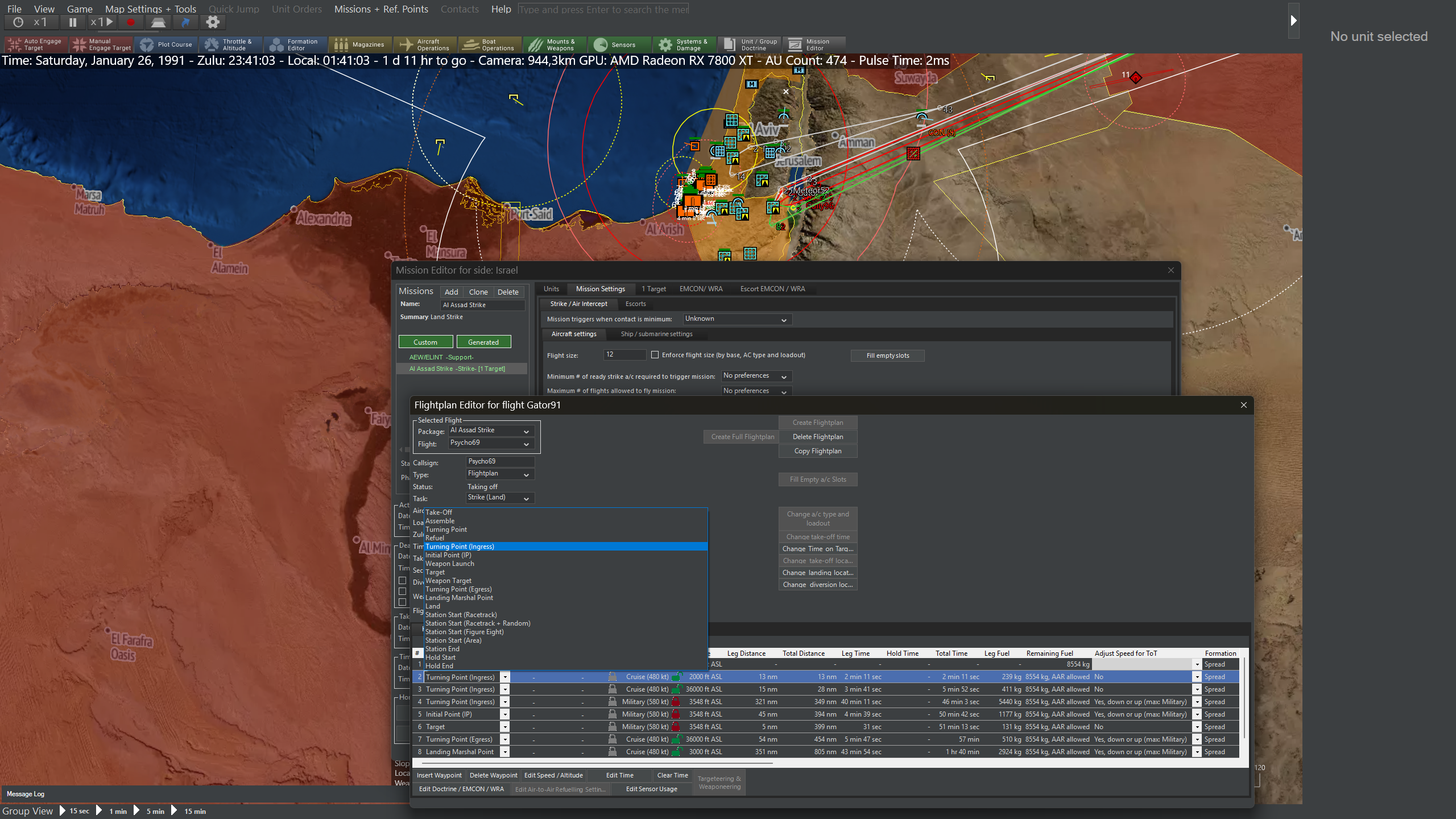Open the Mission Editor toolbar button
This screenshot has height=819, width=1456.
pos(814,44)
